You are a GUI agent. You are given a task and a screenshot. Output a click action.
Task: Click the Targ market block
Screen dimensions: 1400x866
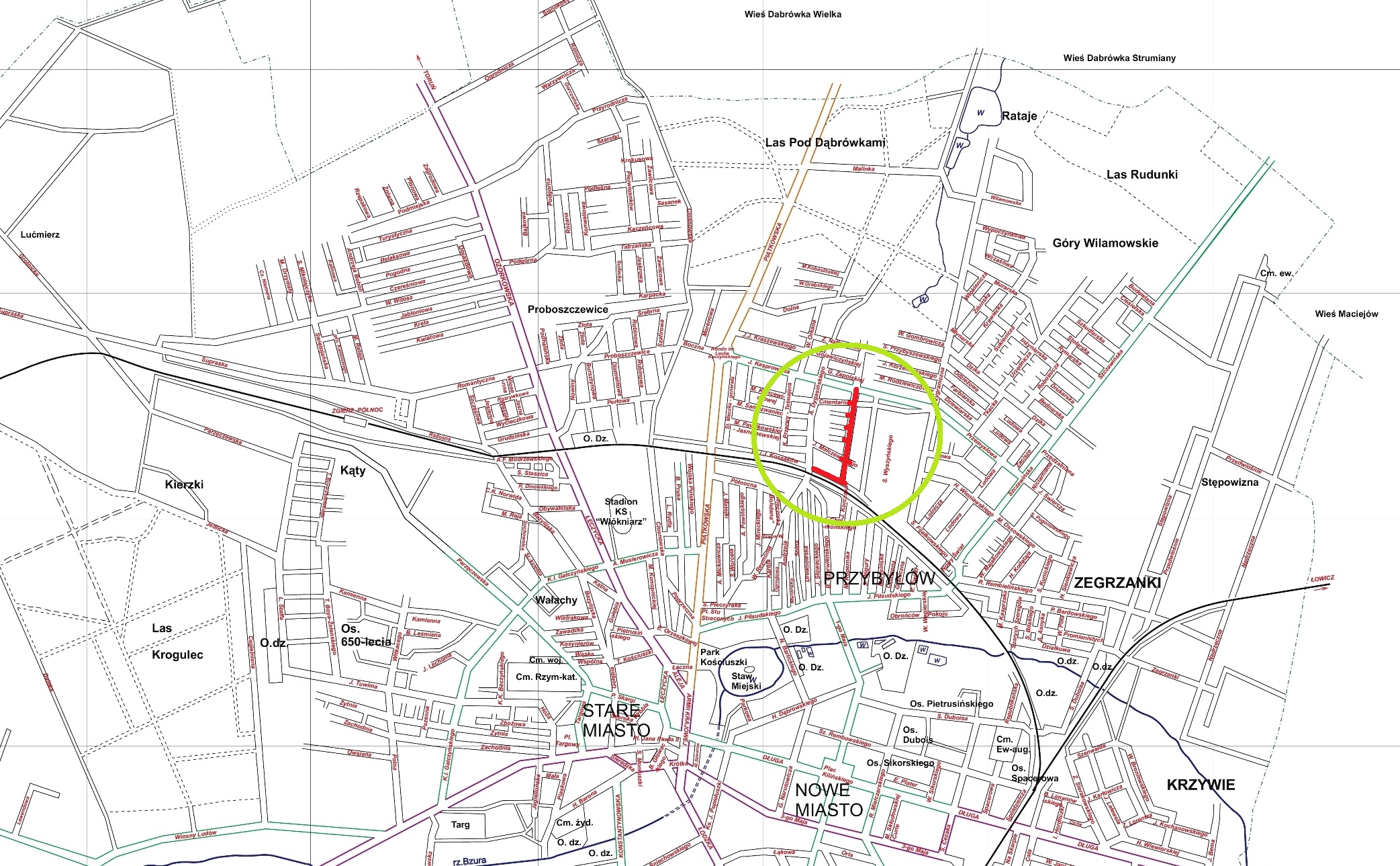click(460, 824)
